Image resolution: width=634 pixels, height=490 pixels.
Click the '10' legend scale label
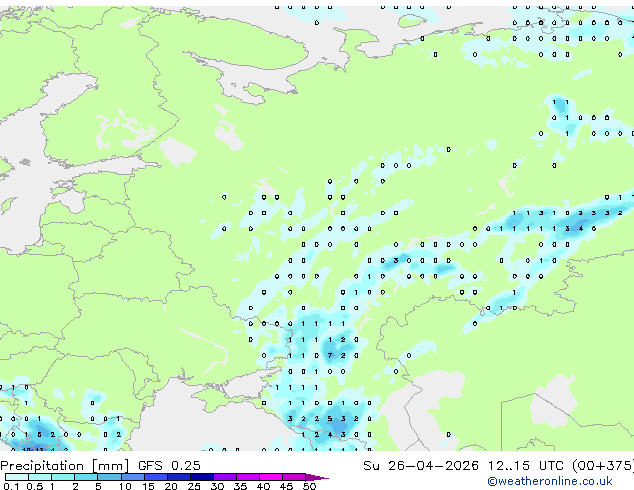pyautogui.click(x=125, y=486)
